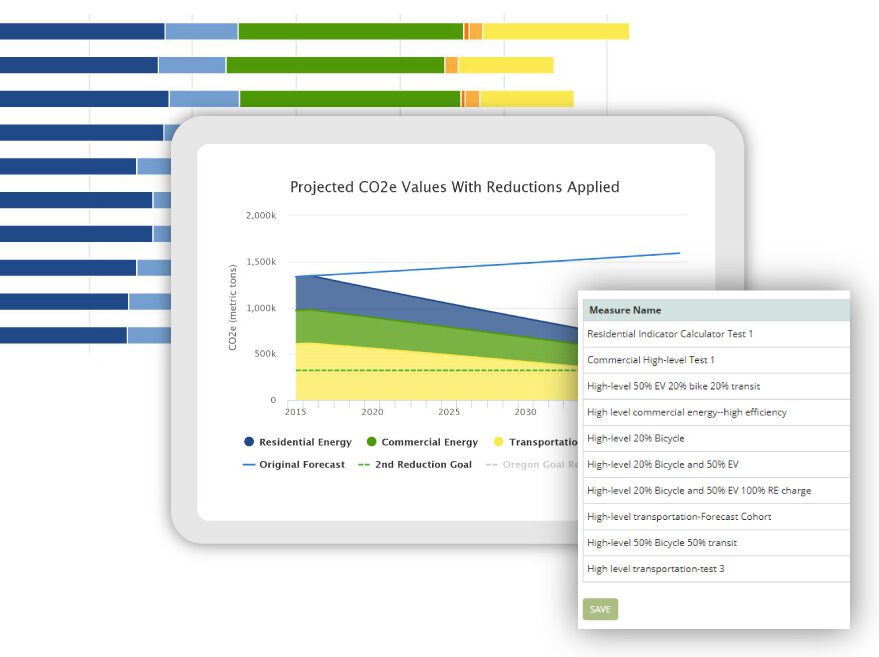Toggle the Residential Energy legend marker
The width and height of the screenshot is (879, 657).
click(249, 442)
